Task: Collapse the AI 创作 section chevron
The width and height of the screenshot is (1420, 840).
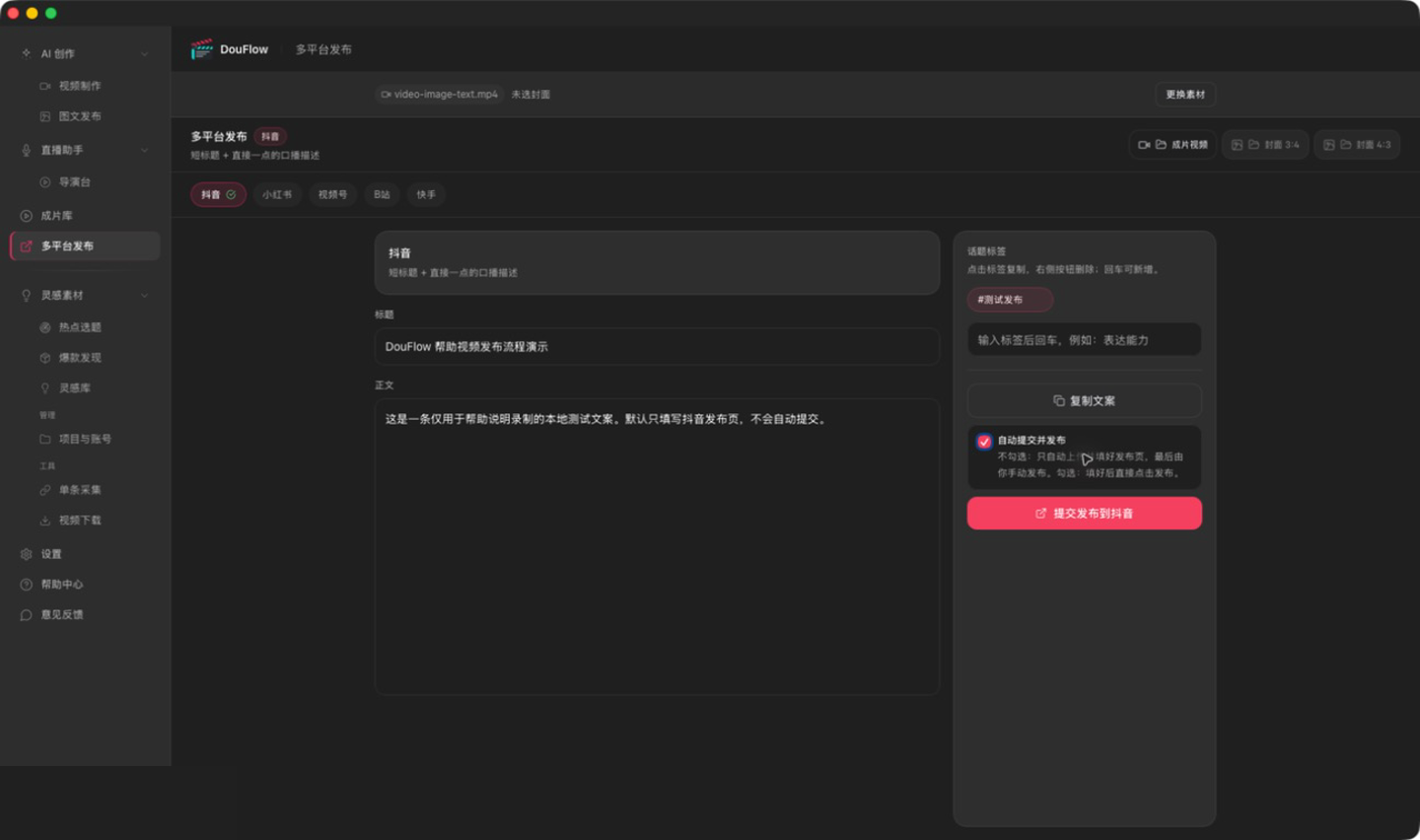Action: [145, 54]
